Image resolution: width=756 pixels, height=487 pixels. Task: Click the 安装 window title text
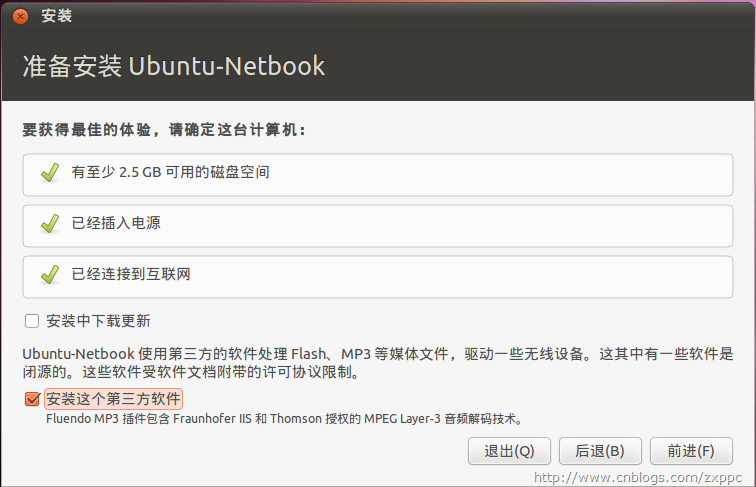tap(56, 16)
